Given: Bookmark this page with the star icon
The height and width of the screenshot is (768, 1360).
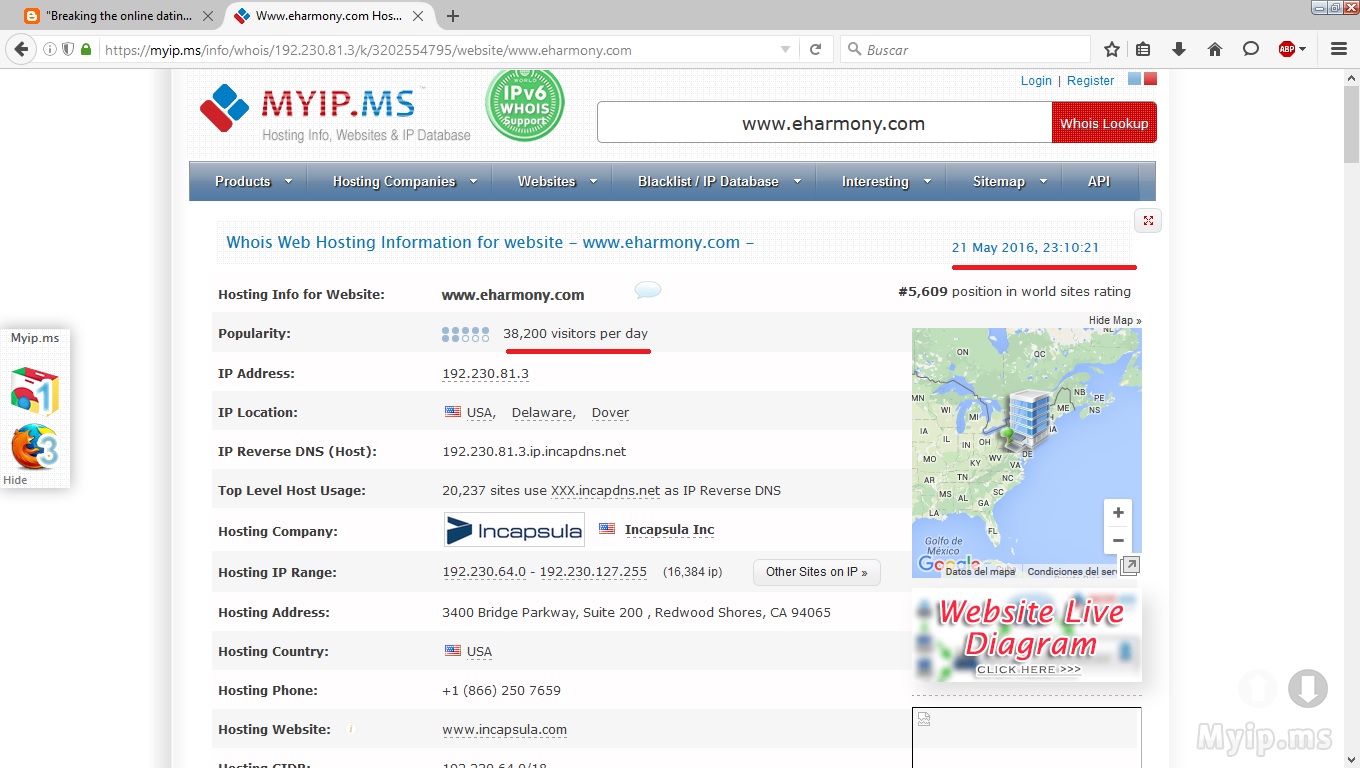Looking at the screenshot, I should click(1112, 49).
